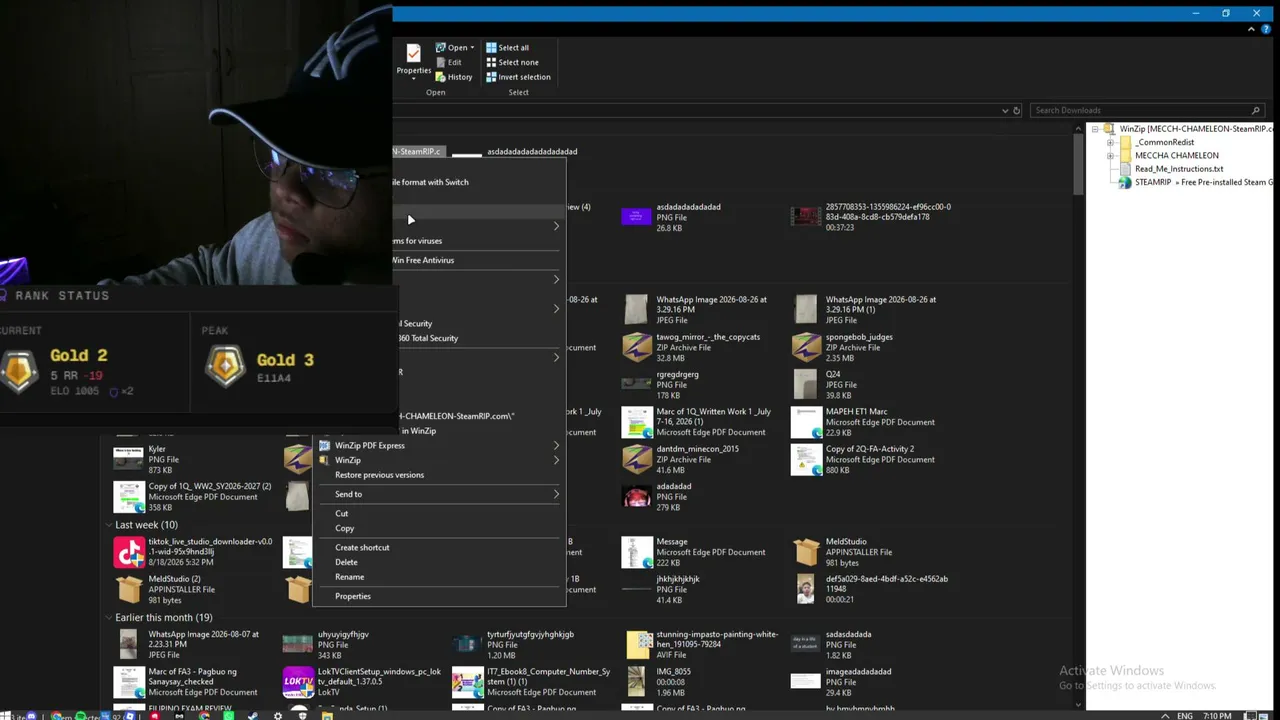Select the LokTVClientSetup installer icon
Viewport: 1280px width, 720px height.
pyautogui.click(x=298, y=682)
